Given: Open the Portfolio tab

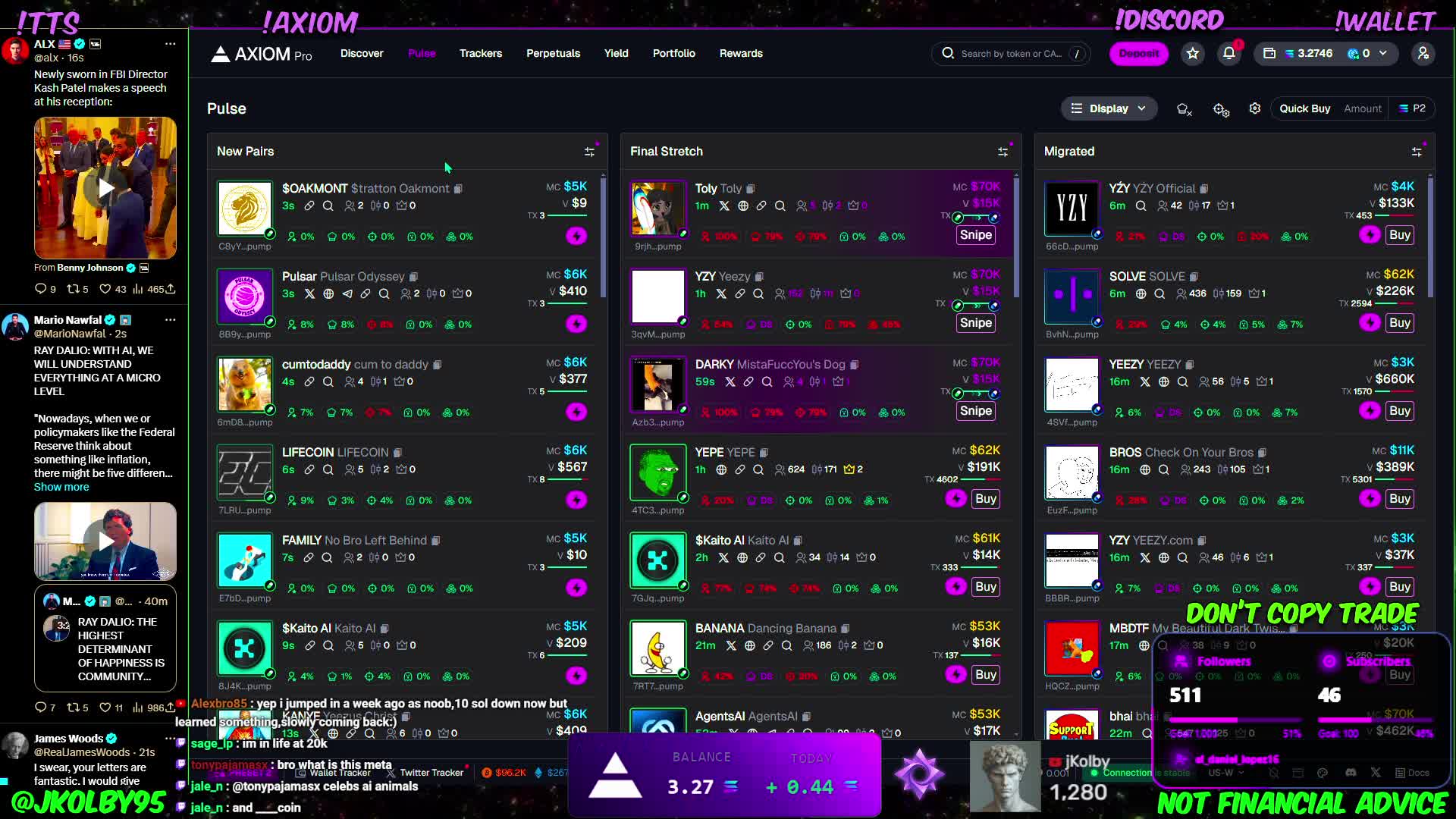Looking at the screenshot, I should coord(674,53).
